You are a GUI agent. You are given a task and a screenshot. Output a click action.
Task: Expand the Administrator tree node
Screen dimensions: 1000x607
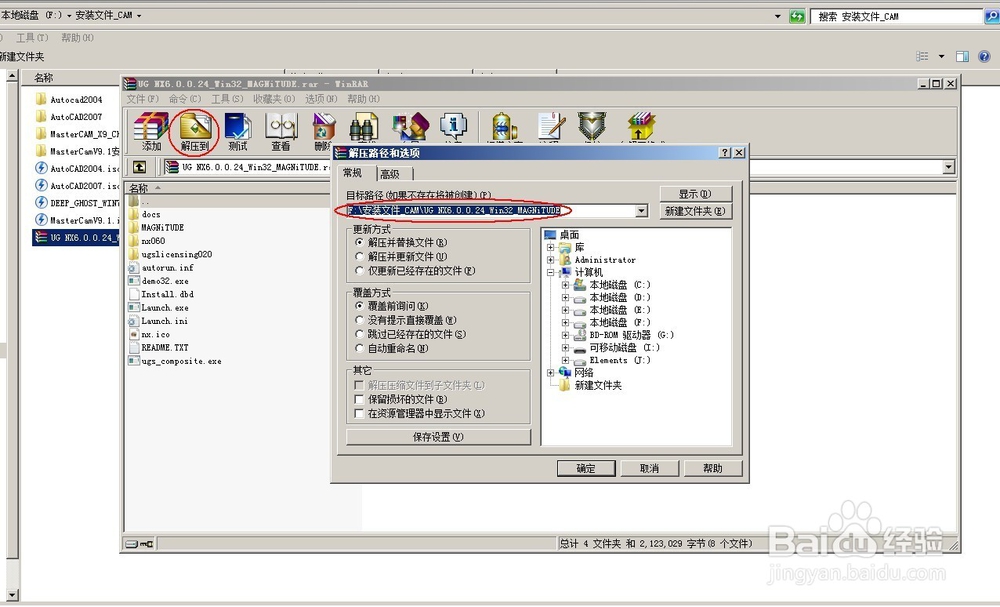click(550, 260)
